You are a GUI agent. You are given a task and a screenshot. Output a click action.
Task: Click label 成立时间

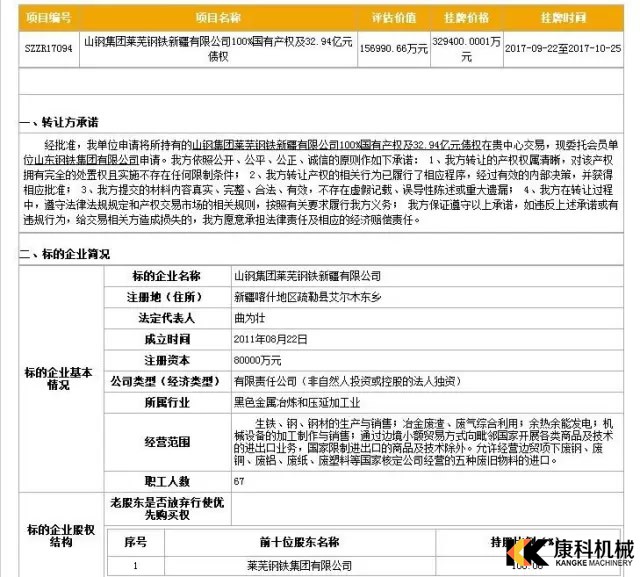pos(167,339)
